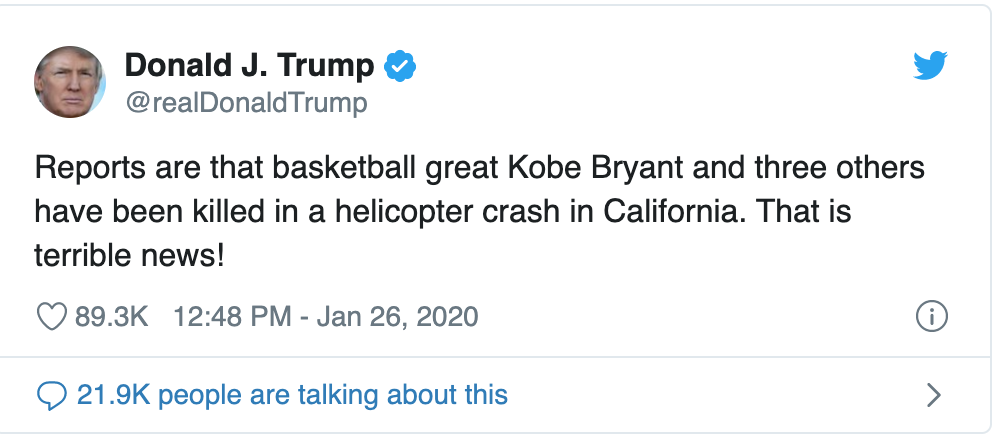
Task: Click the right chevron arrow at the bottom
Action: pyautogui.click(x=934, y=395)
